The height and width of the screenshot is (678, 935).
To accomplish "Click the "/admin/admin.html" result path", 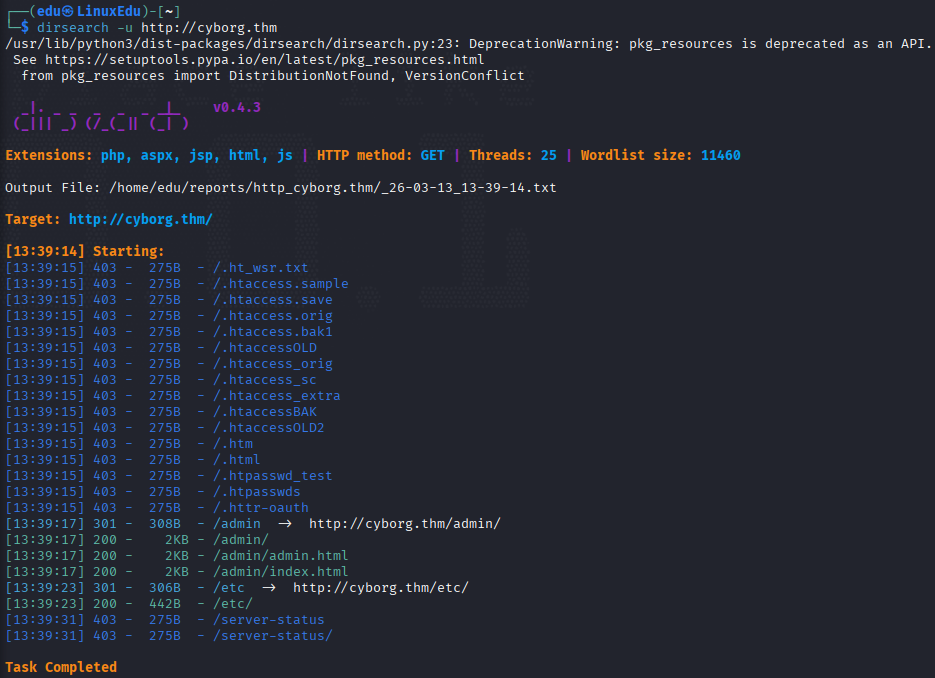I will [x=281, y=556].
